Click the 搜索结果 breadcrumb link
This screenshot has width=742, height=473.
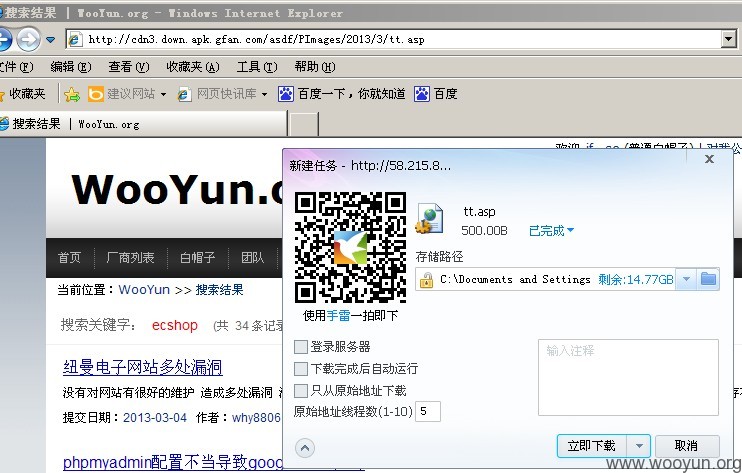(220, 289)
